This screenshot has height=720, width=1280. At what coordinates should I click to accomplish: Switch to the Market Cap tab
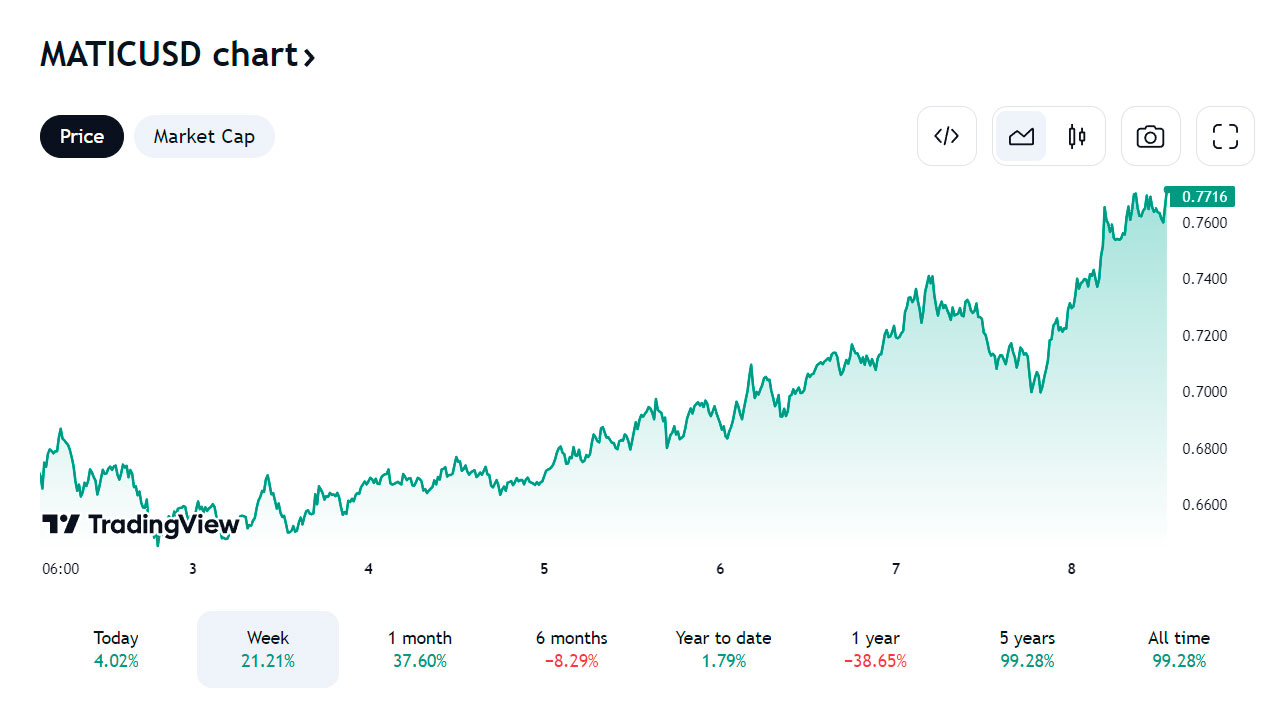point(204,136)
